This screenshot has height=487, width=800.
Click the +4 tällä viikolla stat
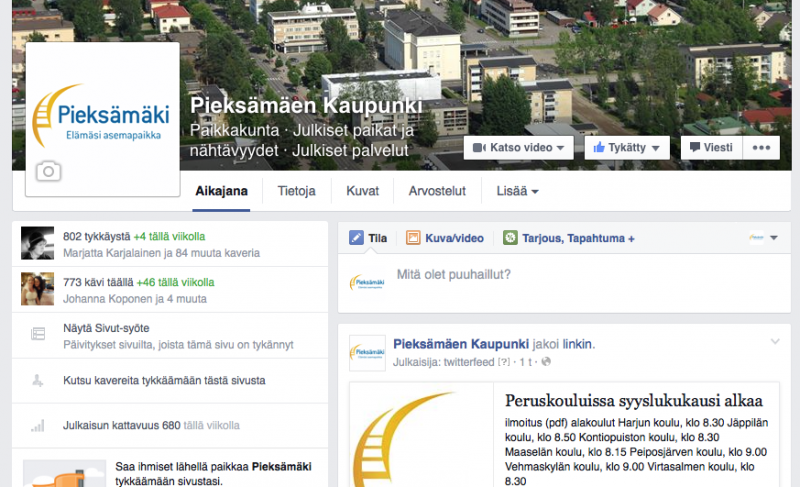[x=169, y=237]
